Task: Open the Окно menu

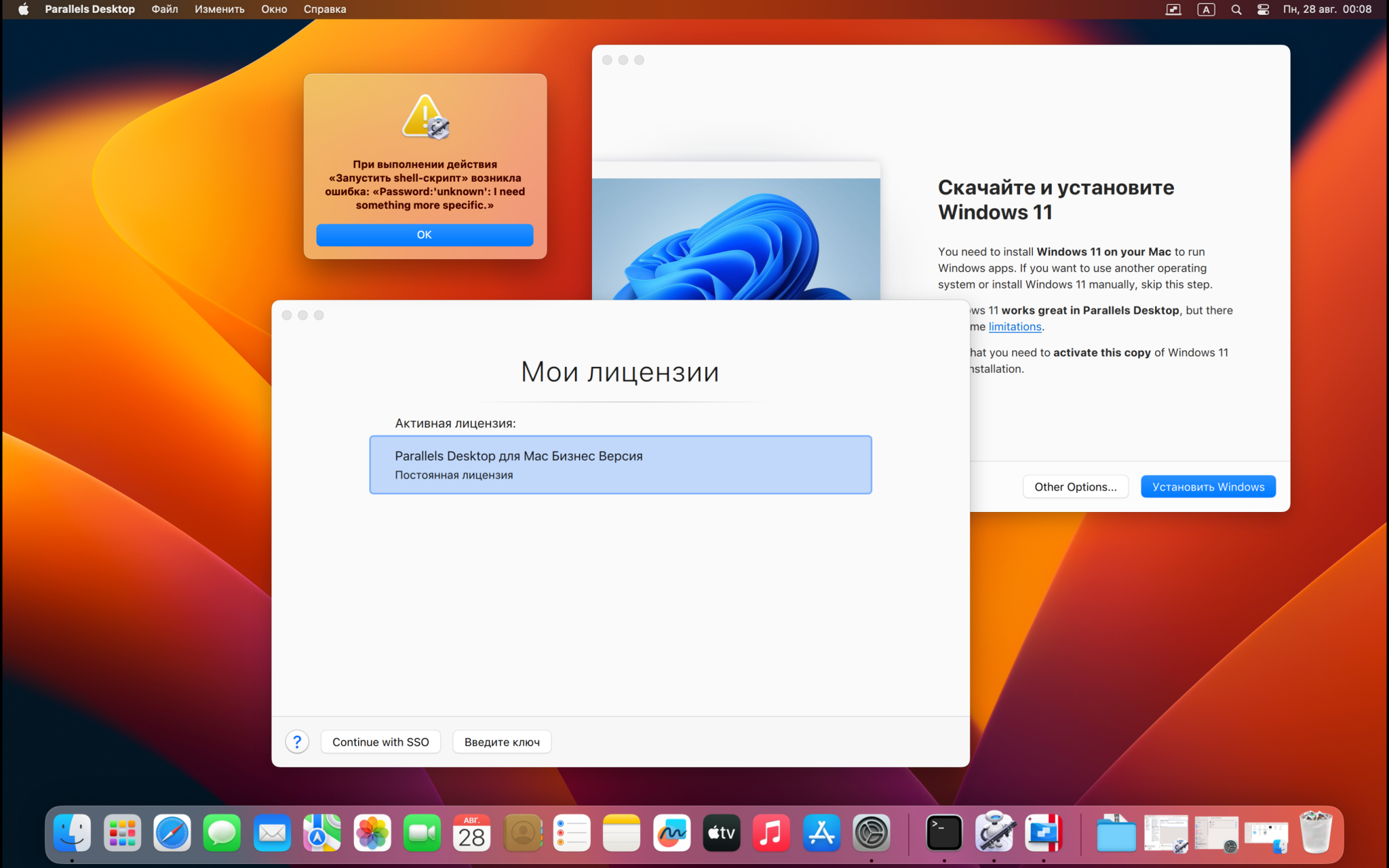Action: pos(274,9)
